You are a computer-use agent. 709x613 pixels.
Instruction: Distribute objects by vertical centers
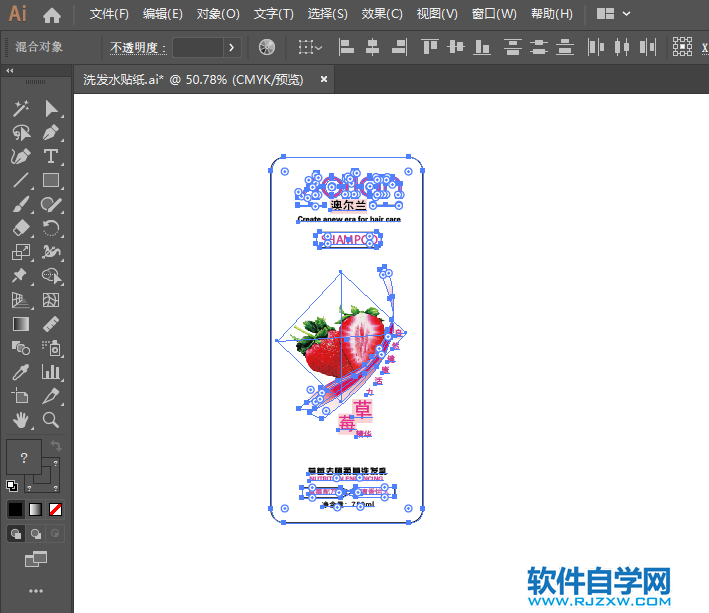[x=539, y=47]
